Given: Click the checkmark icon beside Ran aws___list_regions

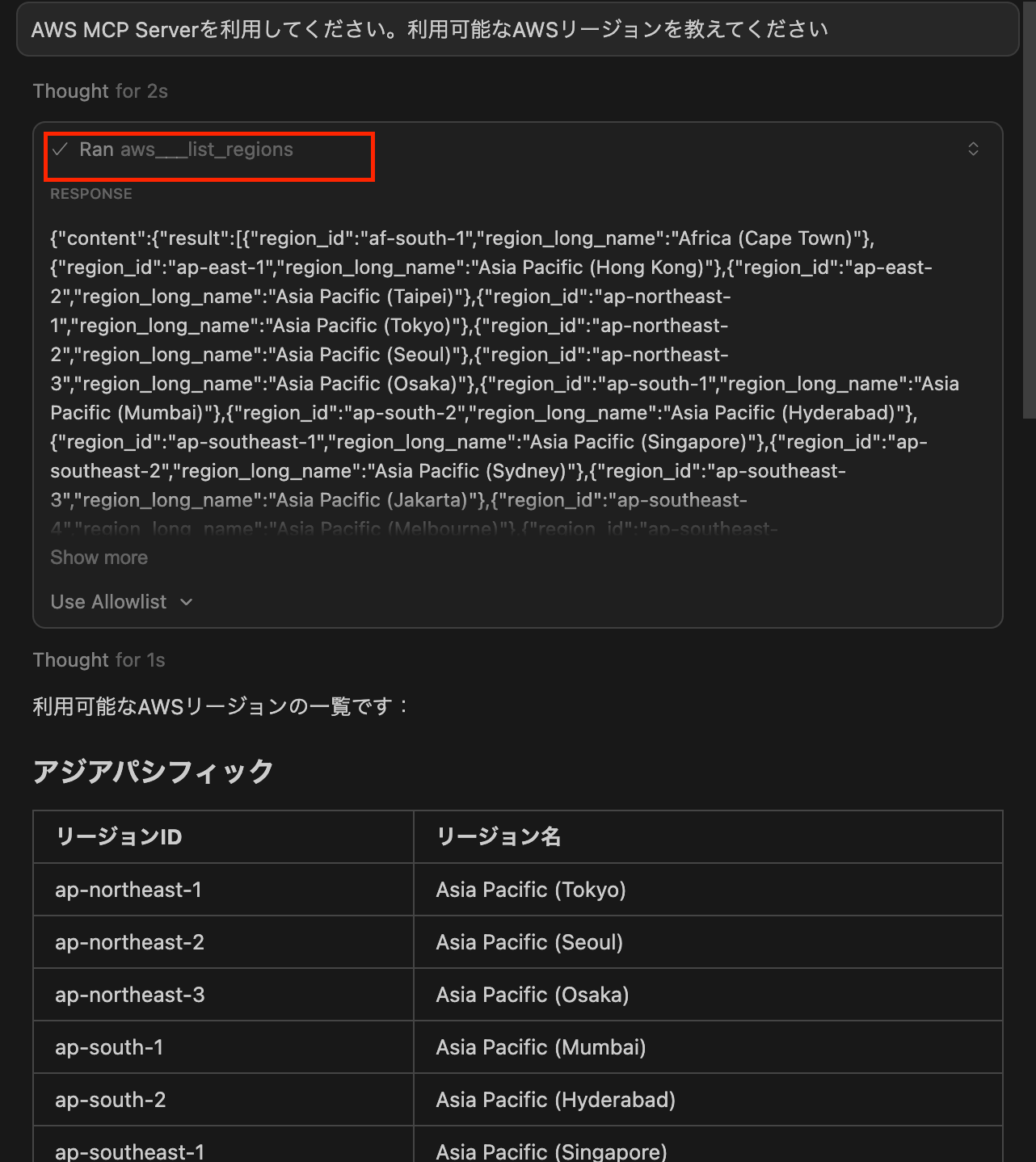Looking at the screenshot, I should 60,149.
